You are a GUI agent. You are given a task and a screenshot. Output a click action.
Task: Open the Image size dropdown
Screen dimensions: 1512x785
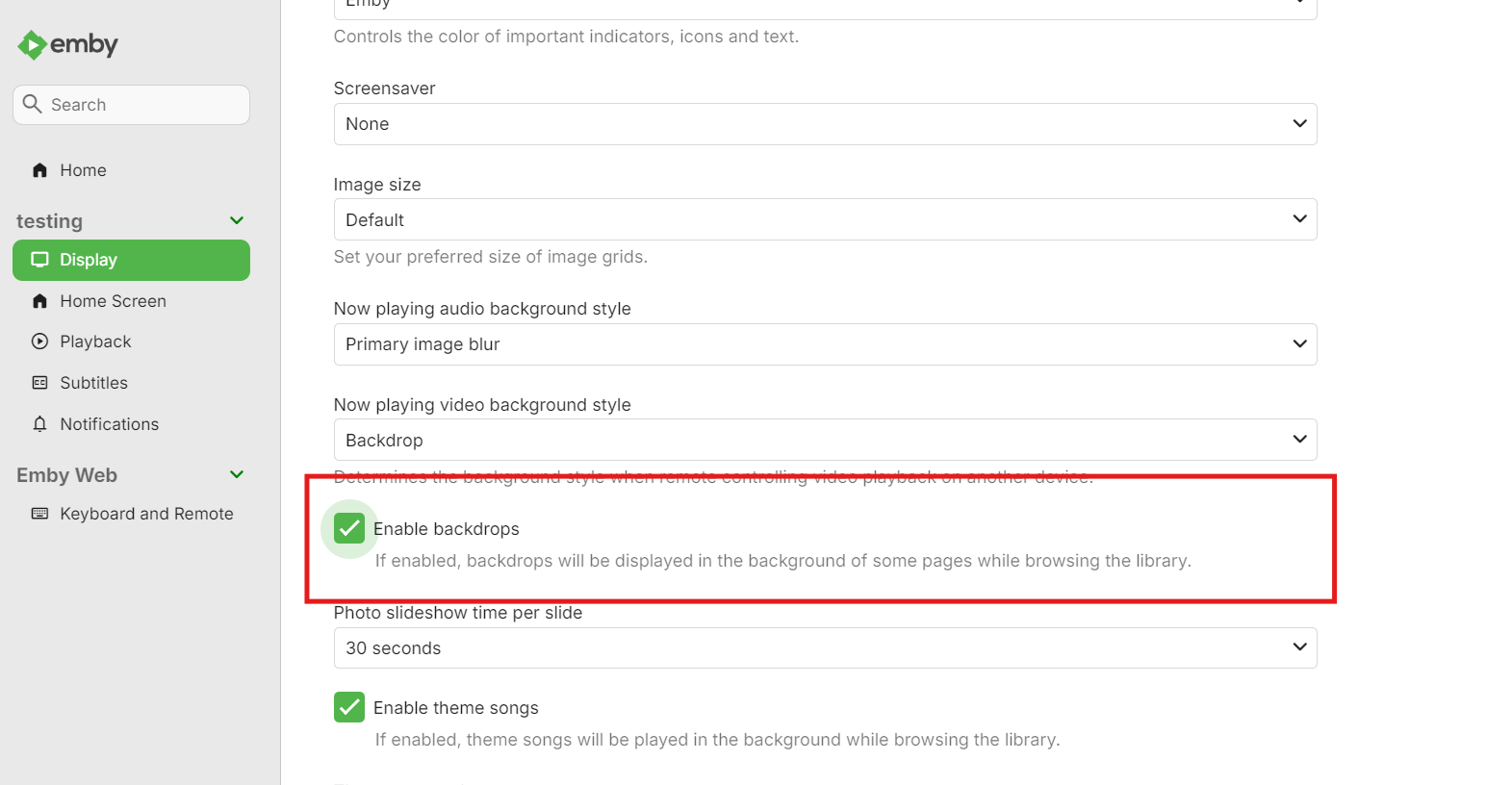click(x=825, y=219)
